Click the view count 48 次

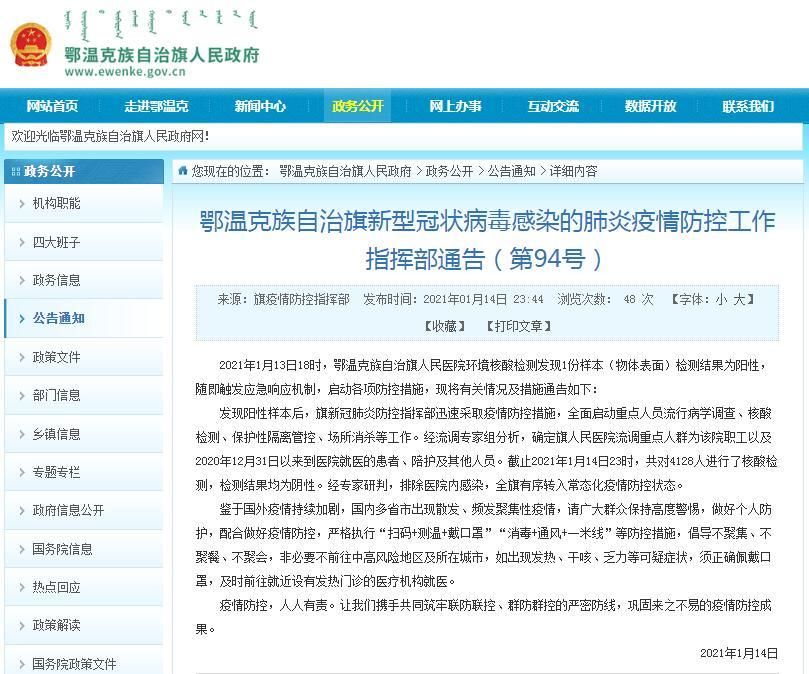click(638, 299)
